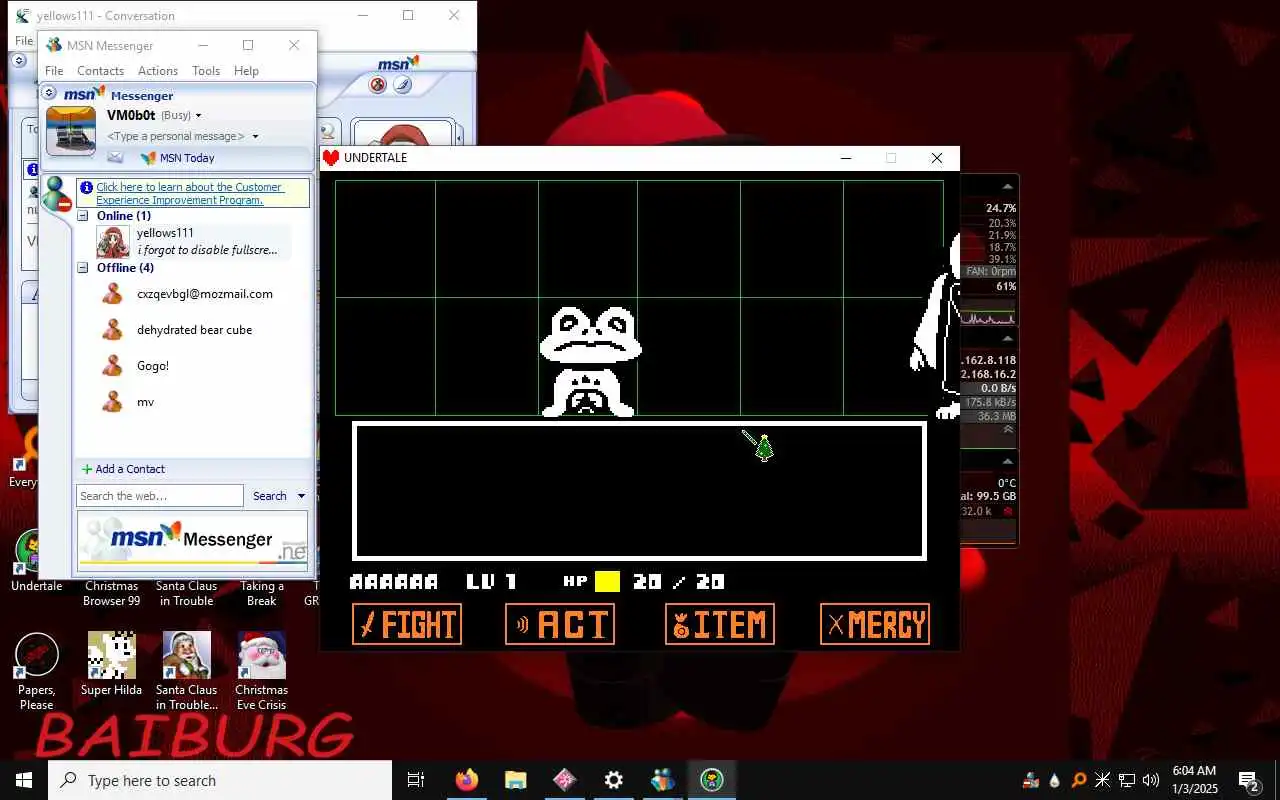Collapse the bottom drive section of the monitor gadget
Viewport: 1280px width, 800px height.
click(x=1008, y=461)
